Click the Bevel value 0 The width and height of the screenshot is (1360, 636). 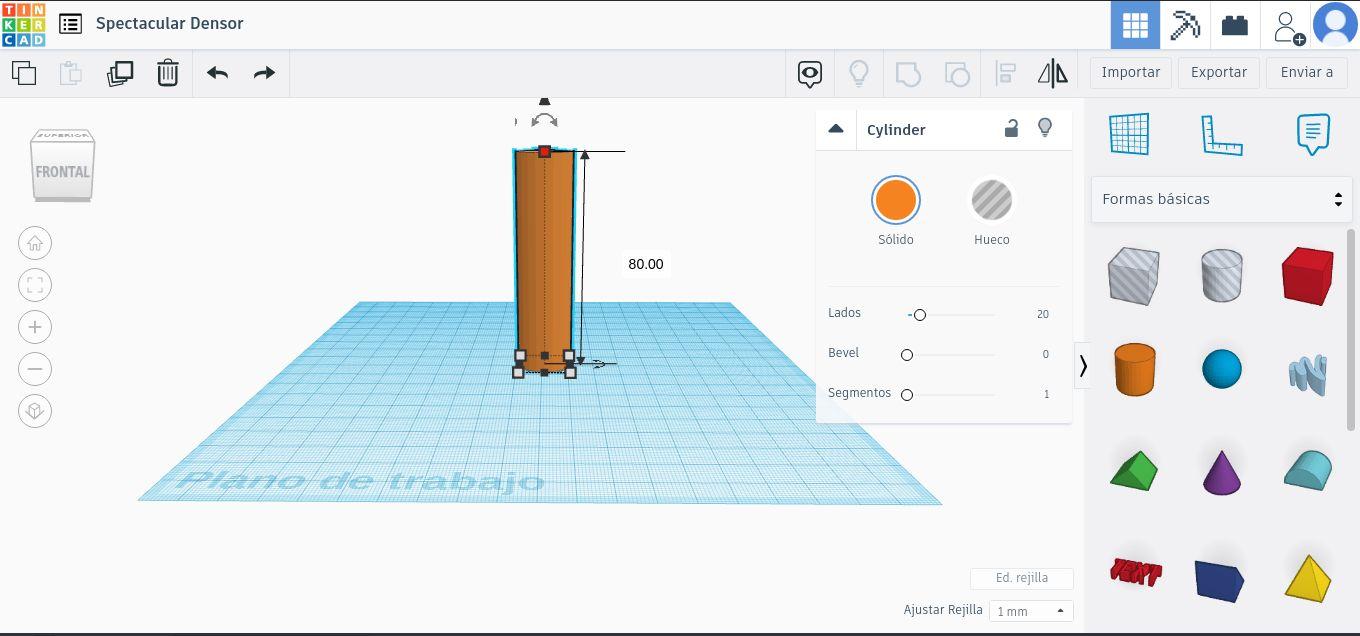(x=1046, y=354)
